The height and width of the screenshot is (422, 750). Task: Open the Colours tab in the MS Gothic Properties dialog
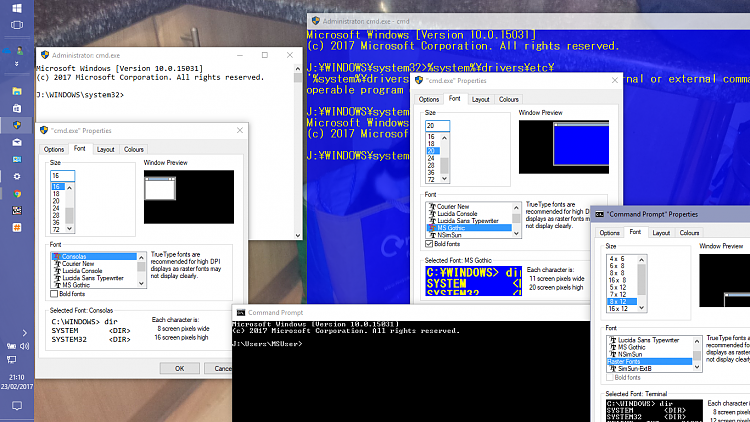pyautogui.click(x=508, y=100)
